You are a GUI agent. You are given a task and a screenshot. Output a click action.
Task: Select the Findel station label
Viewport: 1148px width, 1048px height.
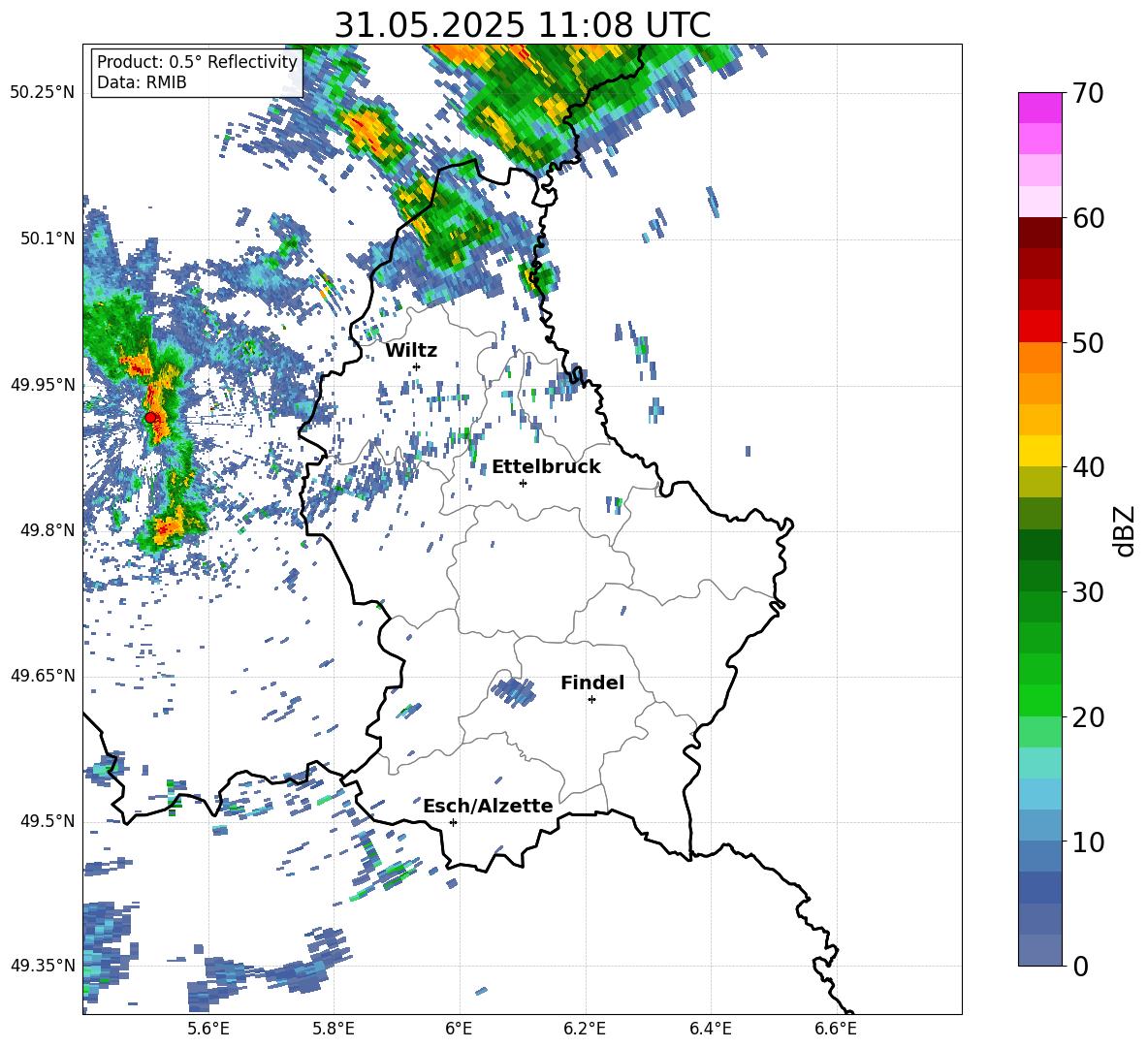pos(592,683)
